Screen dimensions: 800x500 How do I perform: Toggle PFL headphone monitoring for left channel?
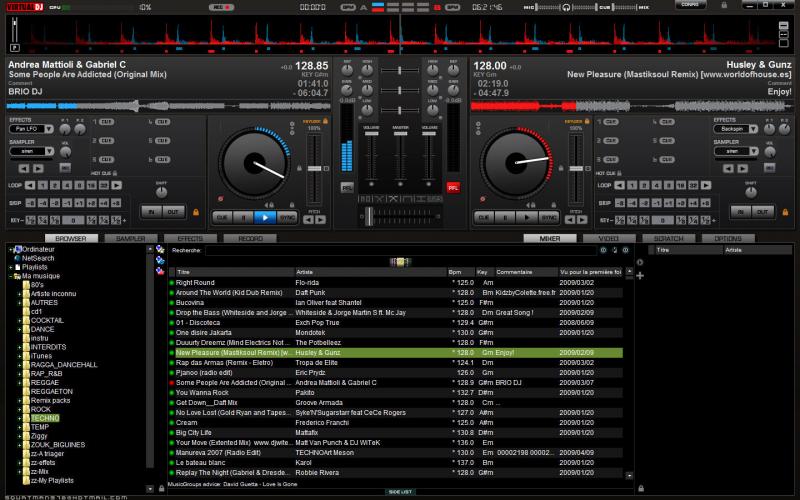[x=347, y=187]
